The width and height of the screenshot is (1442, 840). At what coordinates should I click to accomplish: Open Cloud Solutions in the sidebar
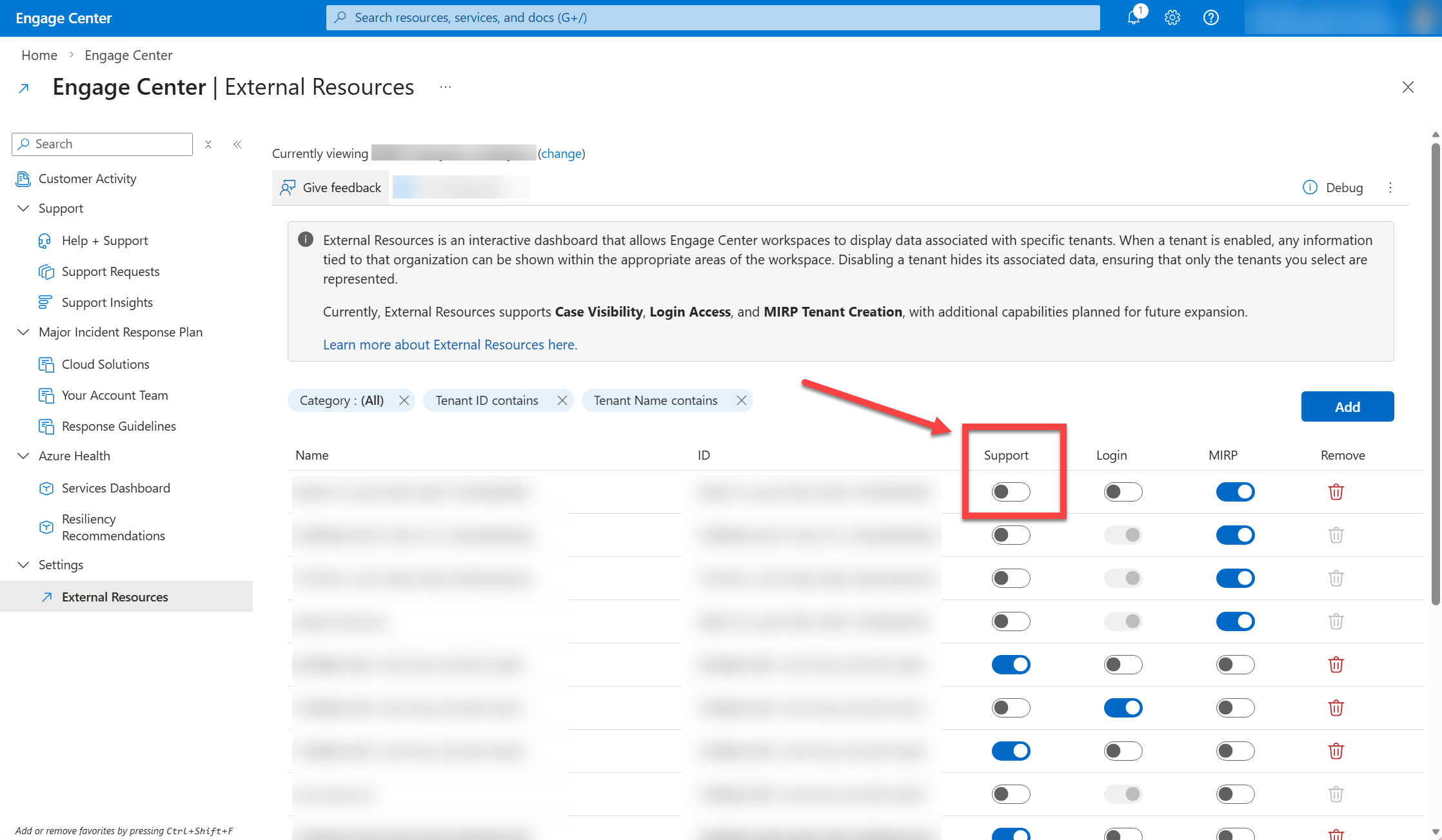(x=105, y=364)
